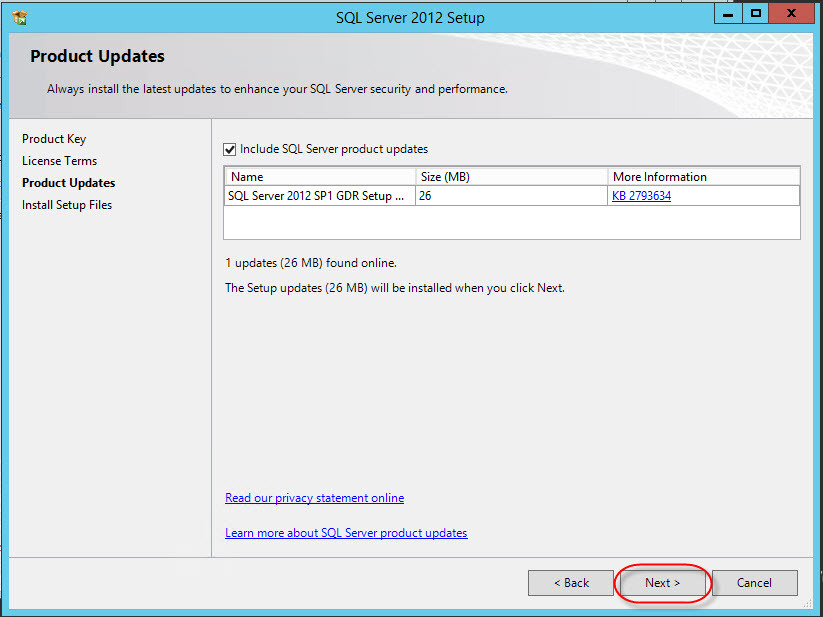Open Learn more about SQL Server product updates
The height and width of the screenshot is (617, 823).
tap(346, 532)
